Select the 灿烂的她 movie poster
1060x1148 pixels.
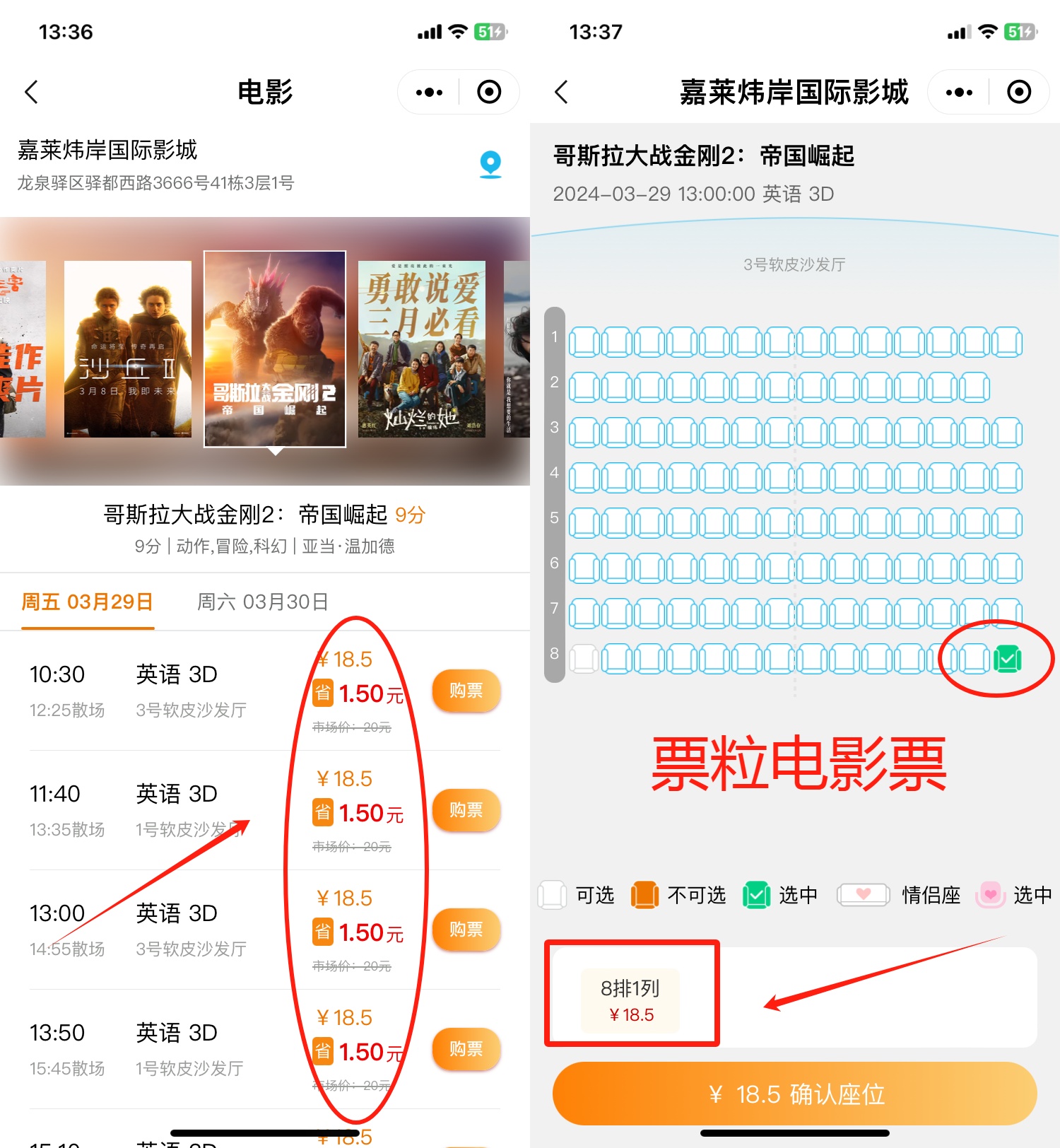click(x=422, y=349)
